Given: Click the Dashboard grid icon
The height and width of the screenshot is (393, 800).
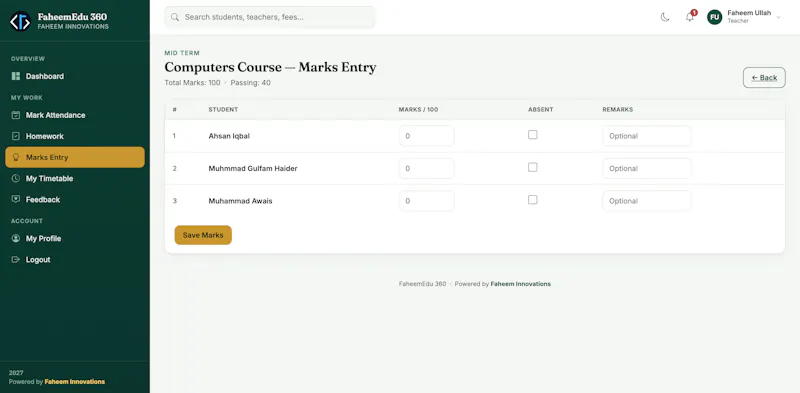Looking at the screenshot, I should [16, 76].
